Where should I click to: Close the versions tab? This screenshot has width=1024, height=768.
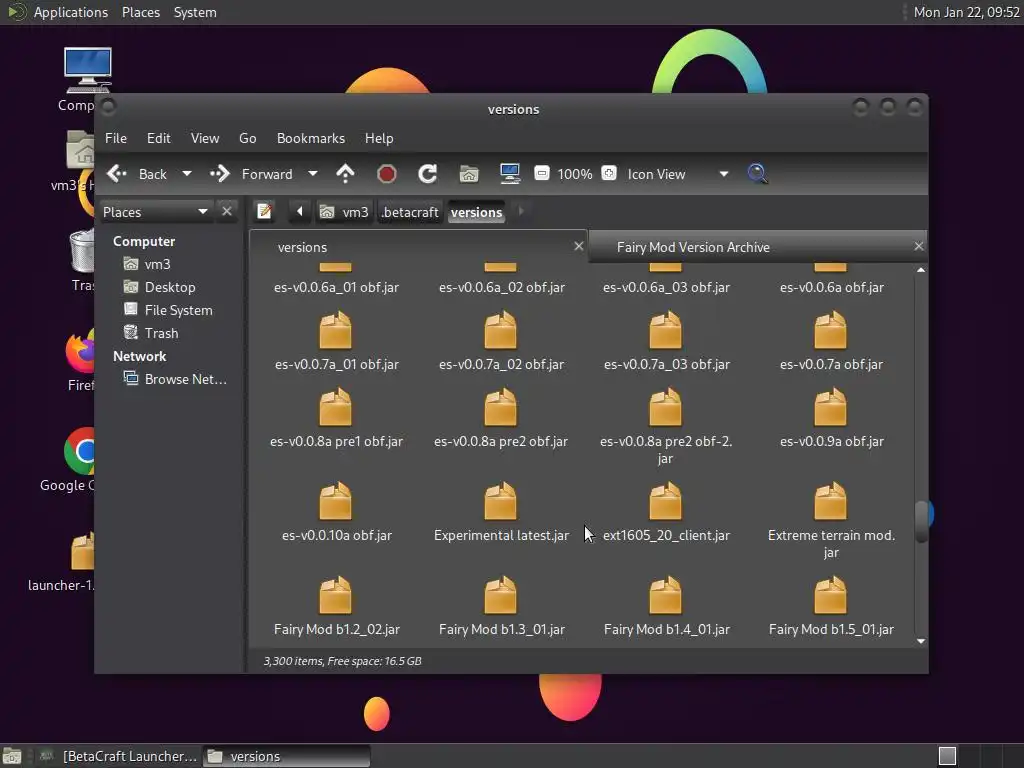tap(578, 246)
